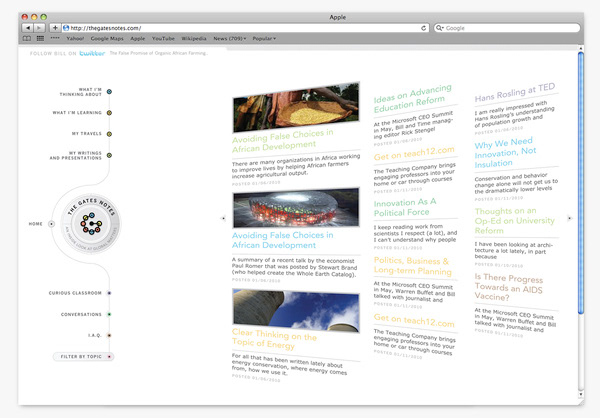Click the bookmarks bar dotted item
600x418 pixels.
point(55,38)
